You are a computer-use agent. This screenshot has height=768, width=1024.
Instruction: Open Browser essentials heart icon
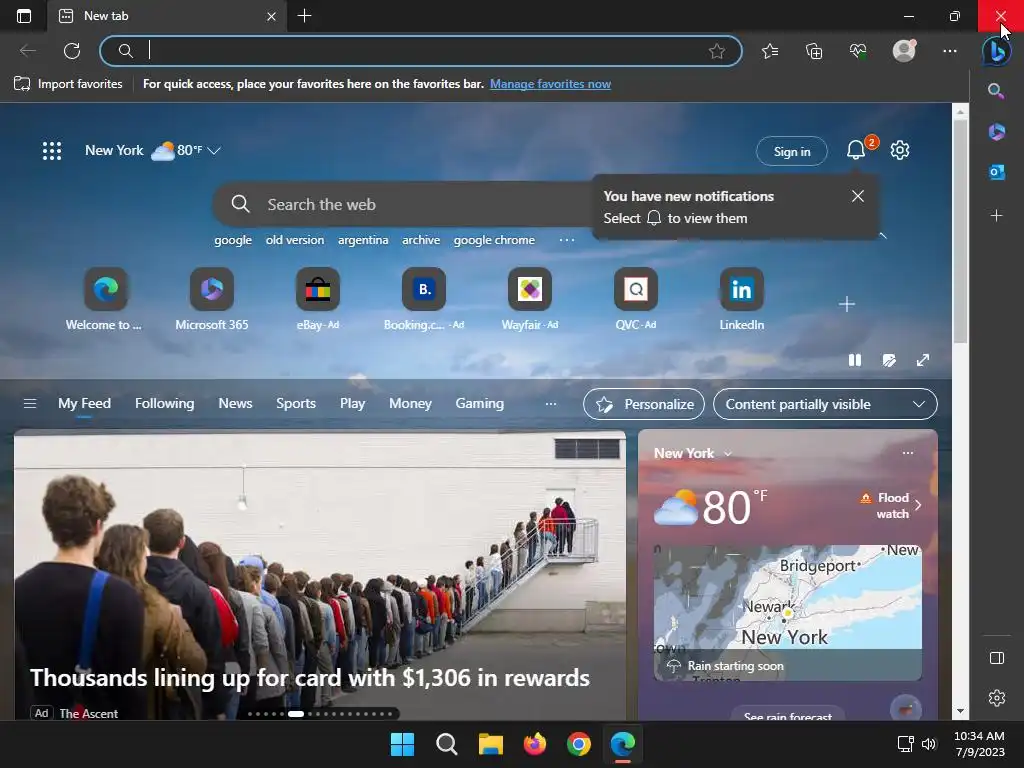[858, 51]
